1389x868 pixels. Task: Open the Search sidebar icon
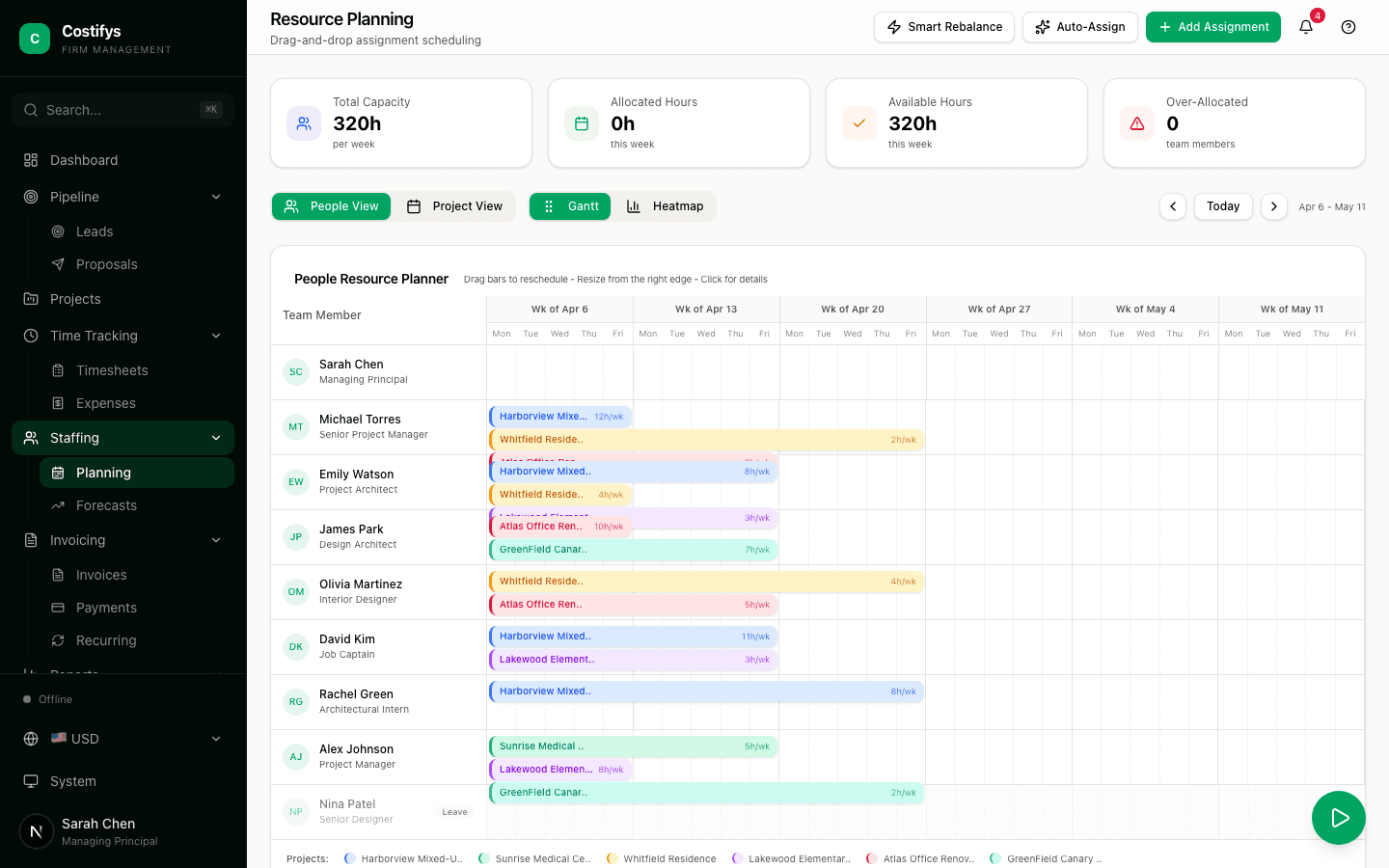pos(30,110)
